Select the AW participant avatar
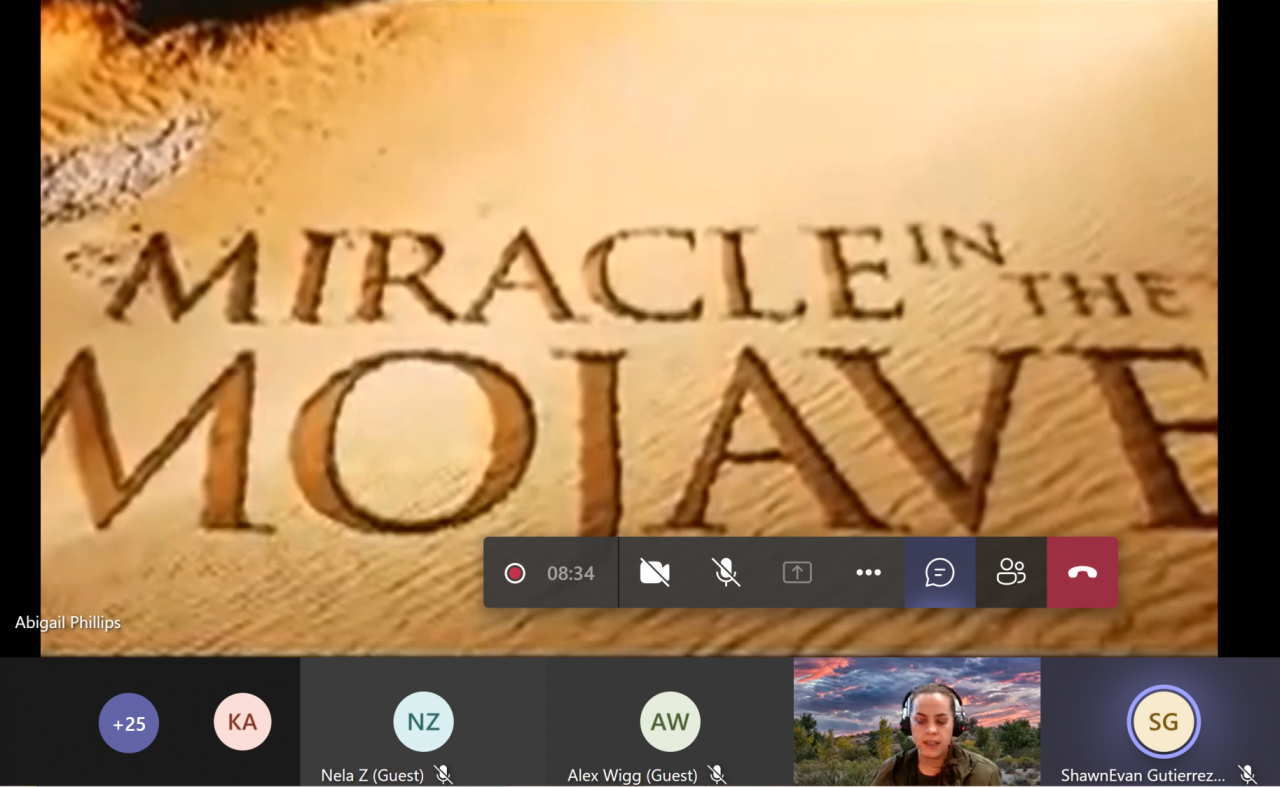This screenshot has width=1280, height=787. [670, 722]
